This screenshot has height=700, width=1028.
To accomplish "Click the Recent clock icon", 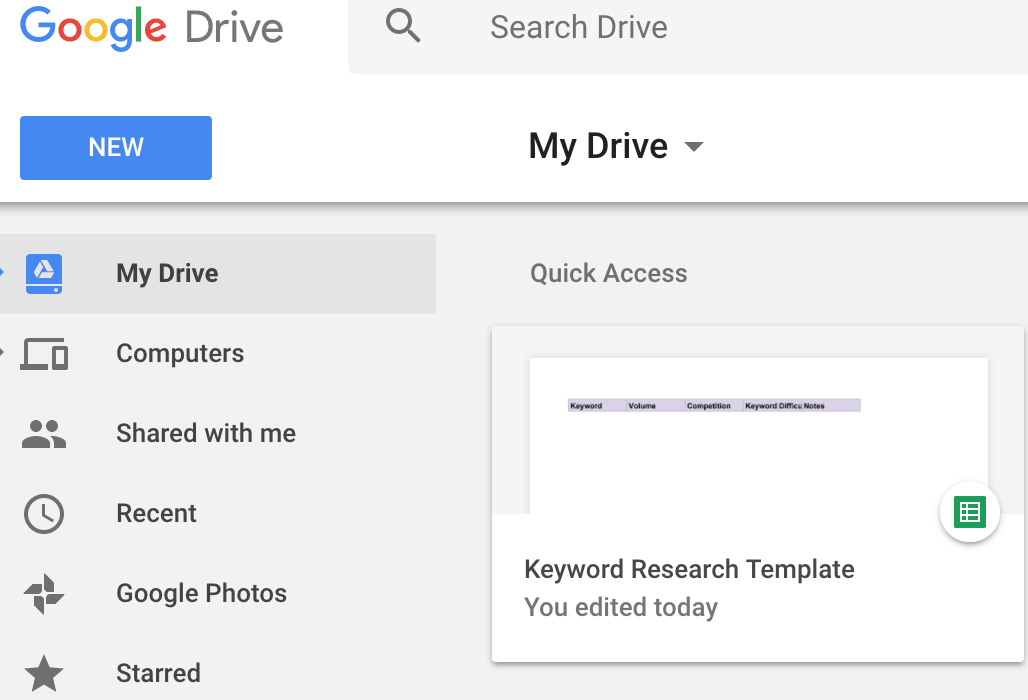I will coord(44,513).
